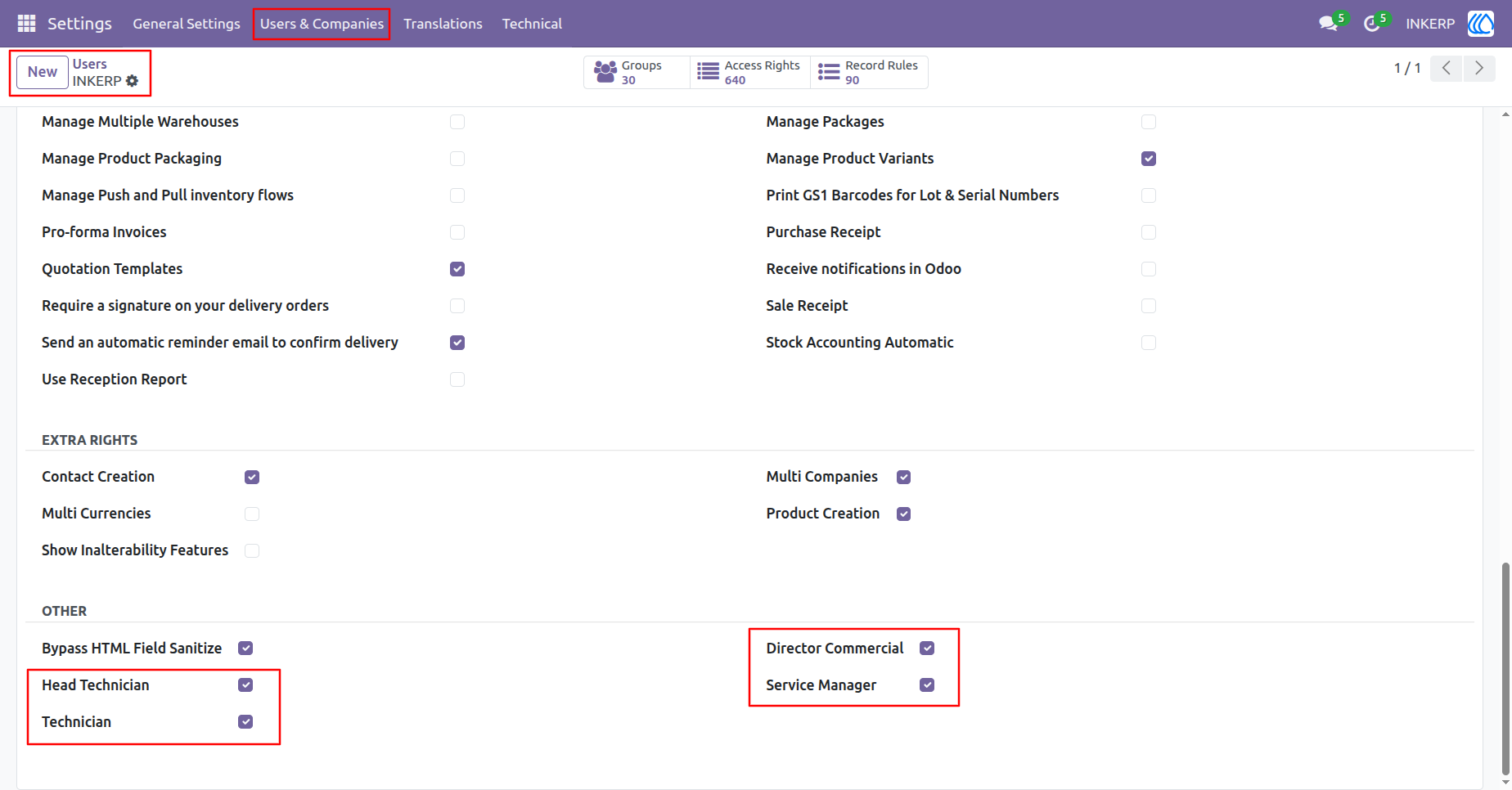This screenshot has height=790, width=1512.
Task: Open the conversations chat bubble icon
Action: point(1328,24)
